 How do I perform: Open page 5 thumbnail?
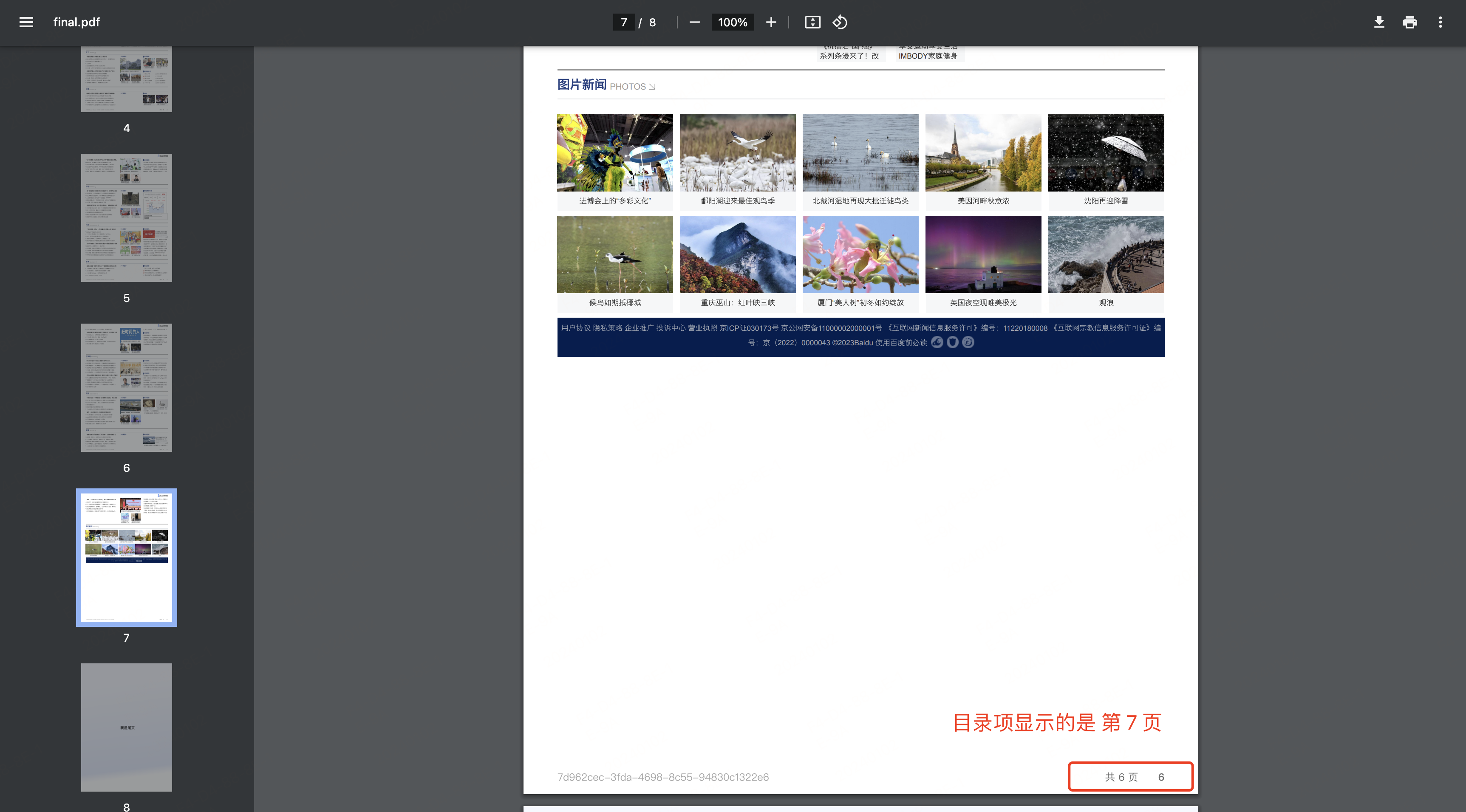tap(126, 217)
